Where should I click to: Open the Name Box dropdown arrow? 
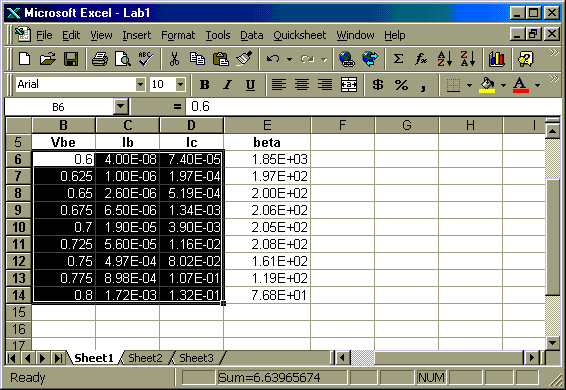pyautogui.click(x=121, y=107)
